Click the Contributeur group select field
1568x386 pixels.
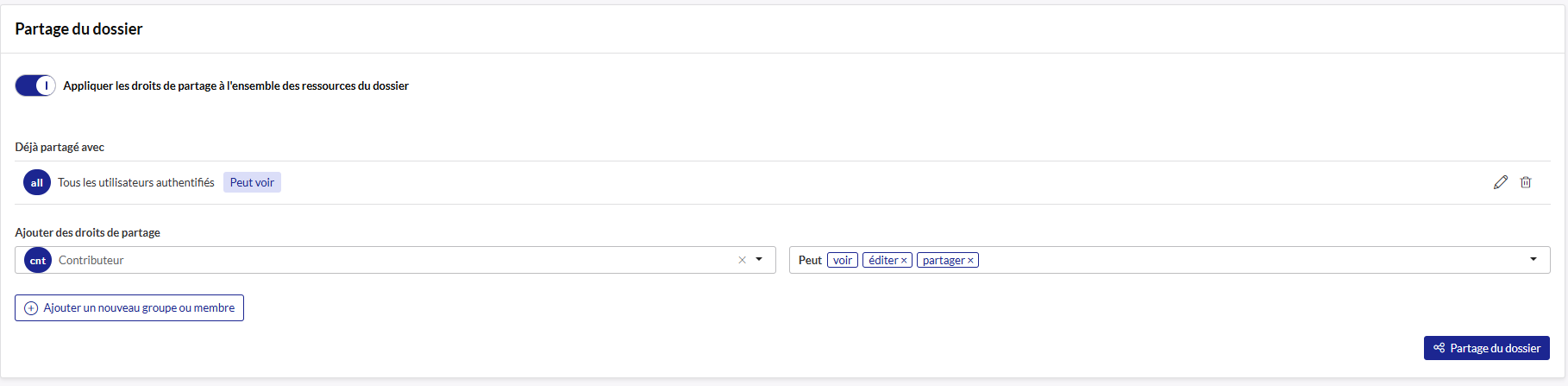point(395,260)
